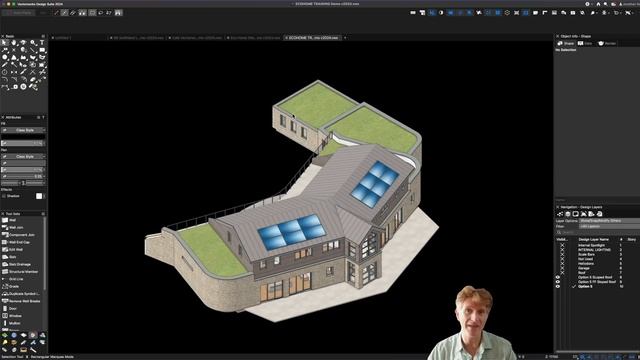Hide the Option 5 layer eye icon
Image resolution: width=640 pixels, height=360 pixels.
558,287
